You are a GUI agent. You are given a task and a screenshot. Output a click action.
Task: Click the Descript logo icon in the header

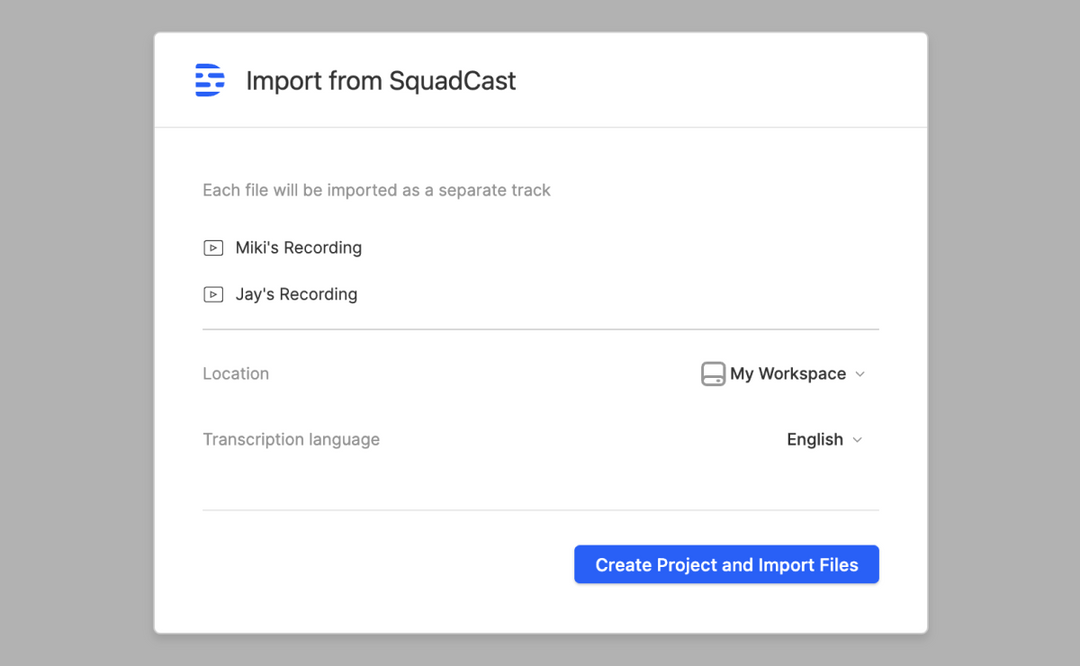point(208,80)
